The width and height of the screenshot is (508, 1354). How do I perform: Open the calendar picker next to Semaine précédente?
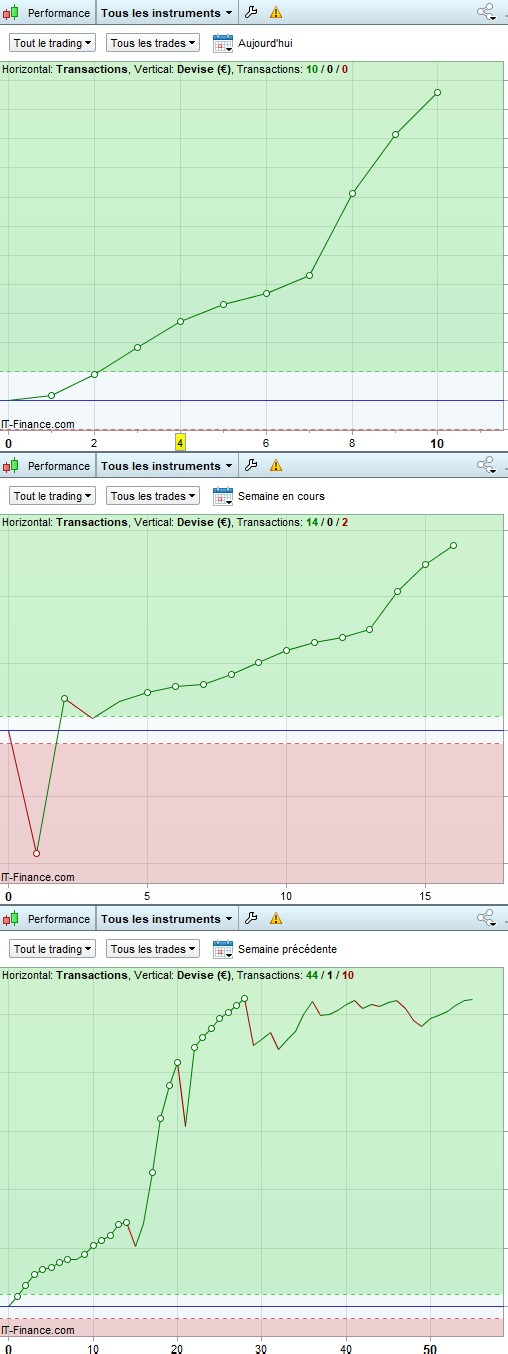point(223,949)
